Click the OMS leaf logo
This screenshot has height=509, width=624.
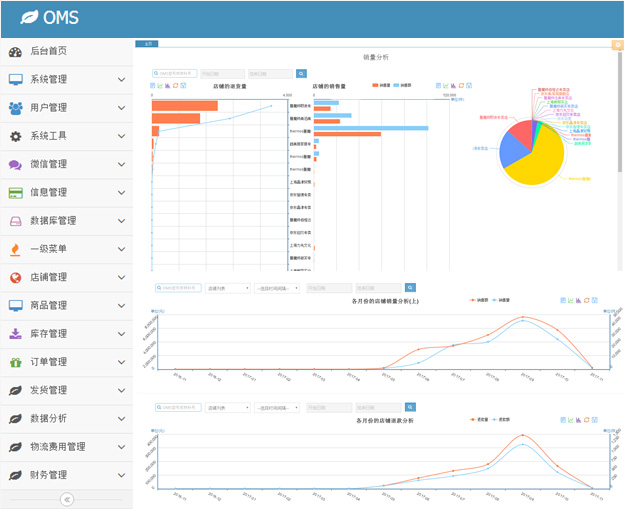(29, 17)
